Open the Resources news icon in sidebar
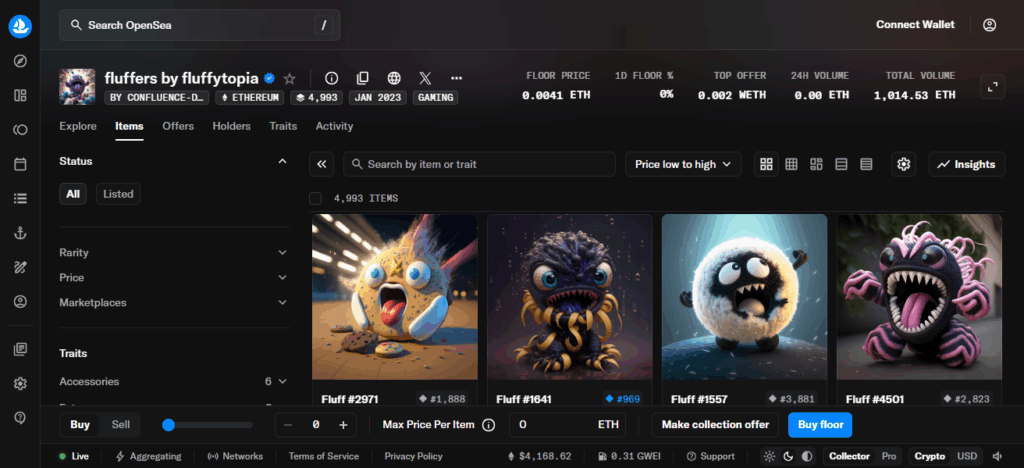The width and height of the screenshot is (1024, 468). [20, 349]
